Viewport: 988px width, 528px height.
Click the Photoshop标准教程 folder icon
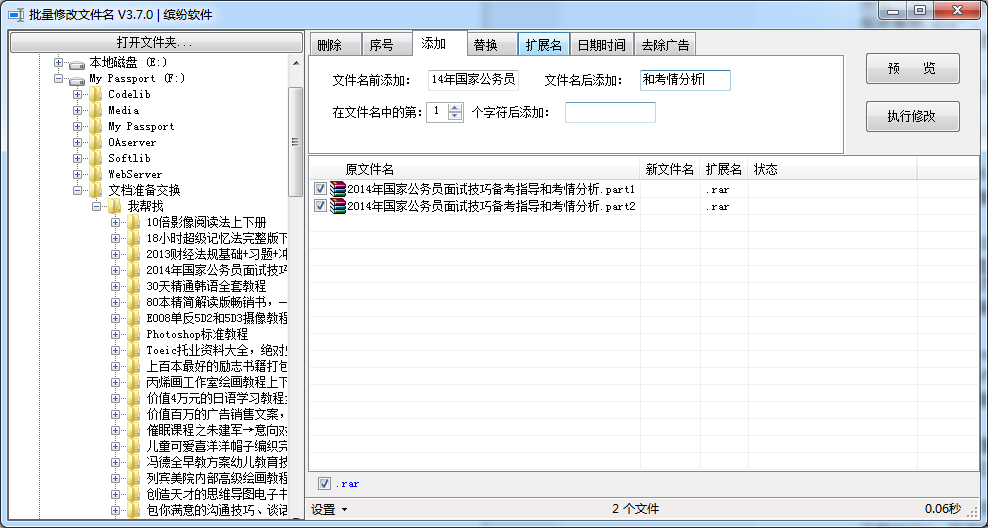[133, 334]
